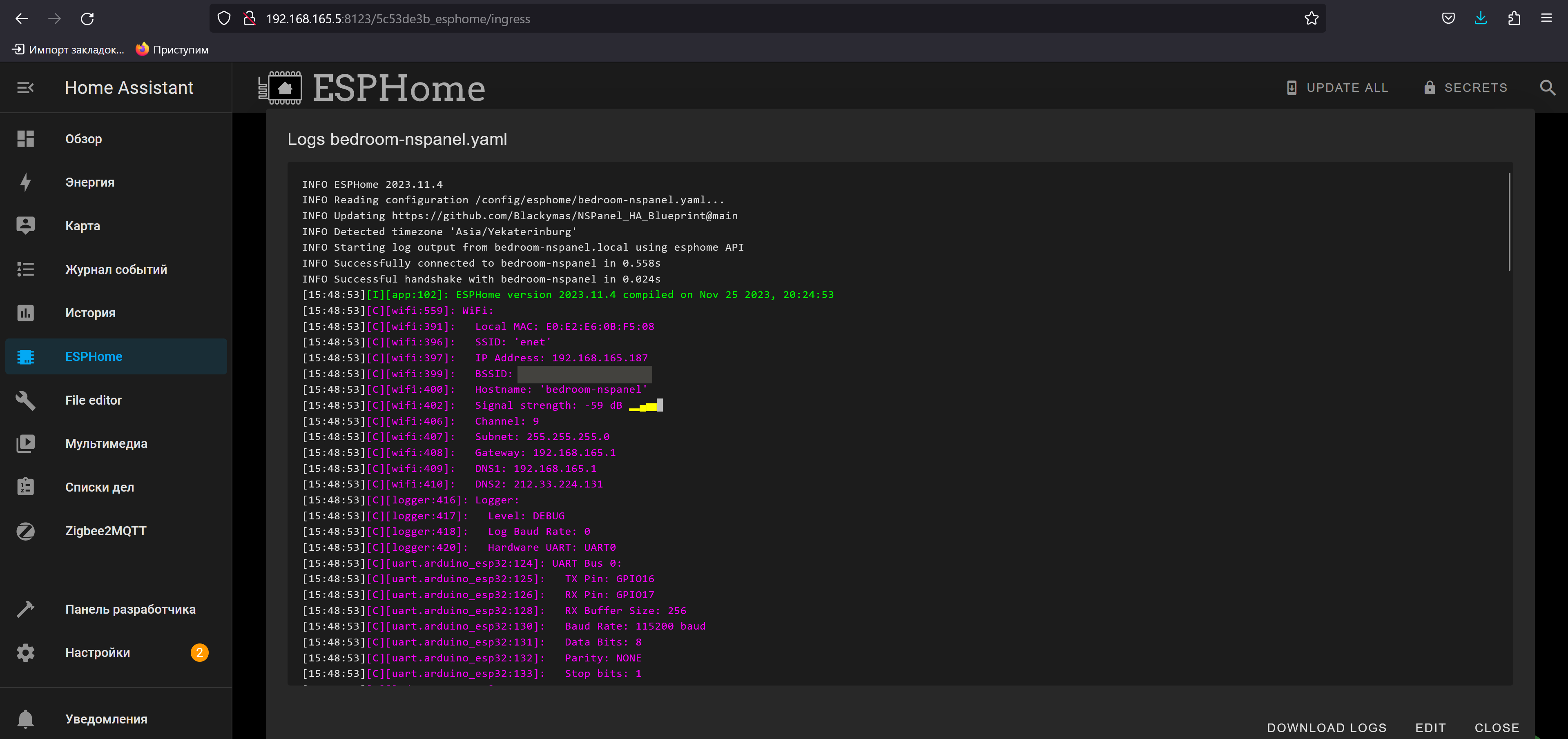Click the Журнал событий list icon
Screen dimensions: 1568x739
(26, 269)
